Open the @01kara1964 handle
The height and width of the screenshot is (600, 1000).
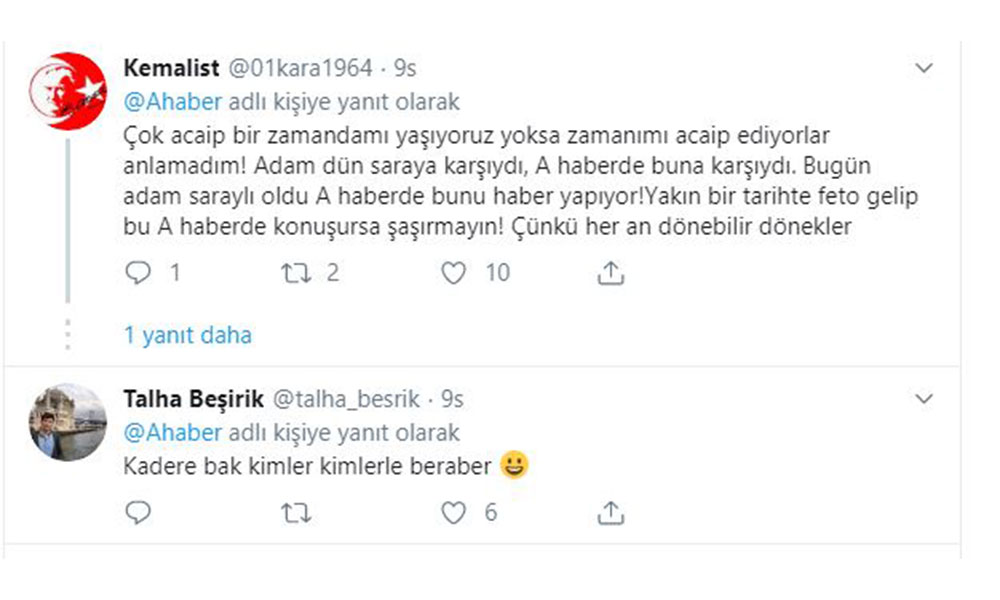coord(302,68)
